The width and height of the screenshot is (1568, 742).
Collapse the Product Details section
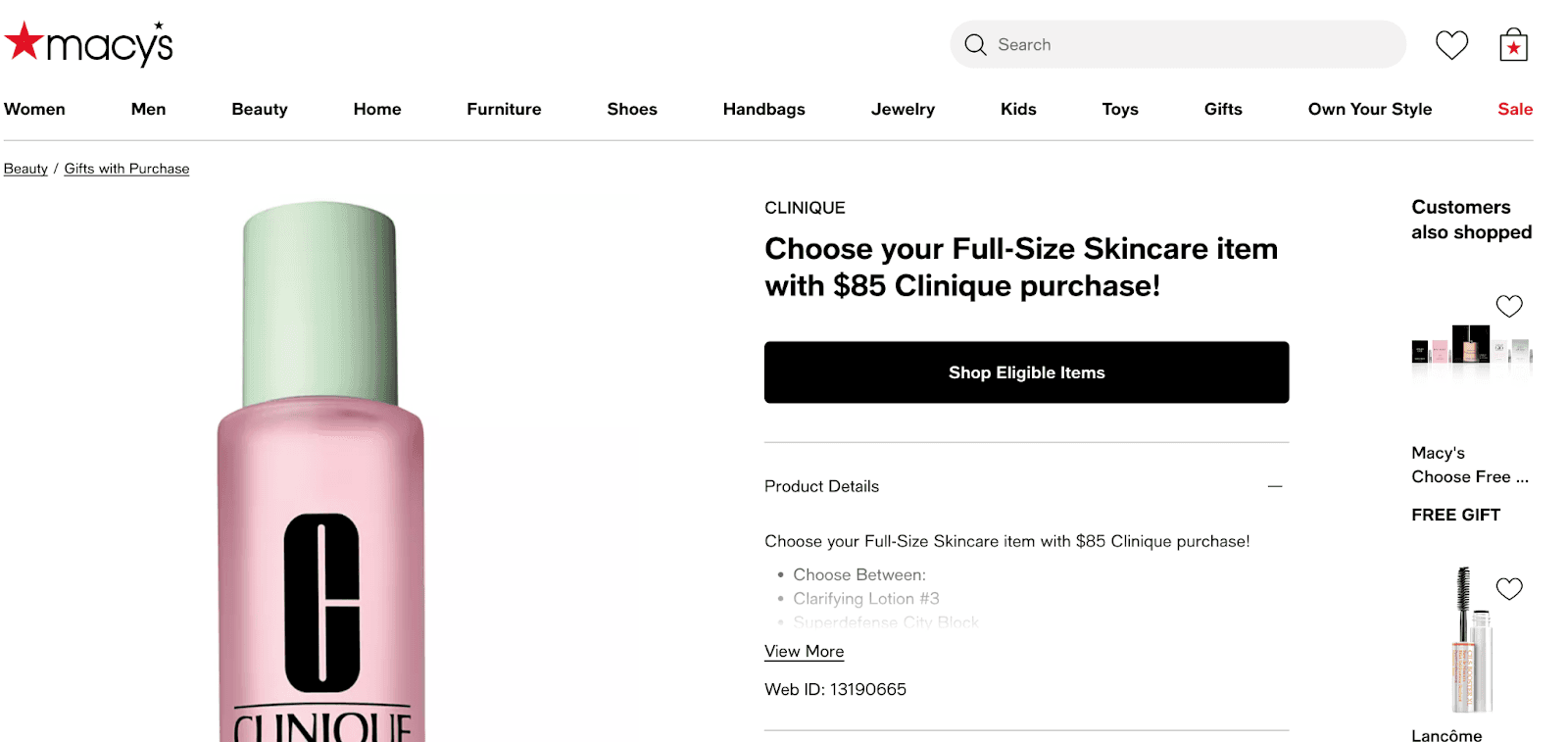click(1274, 486)
